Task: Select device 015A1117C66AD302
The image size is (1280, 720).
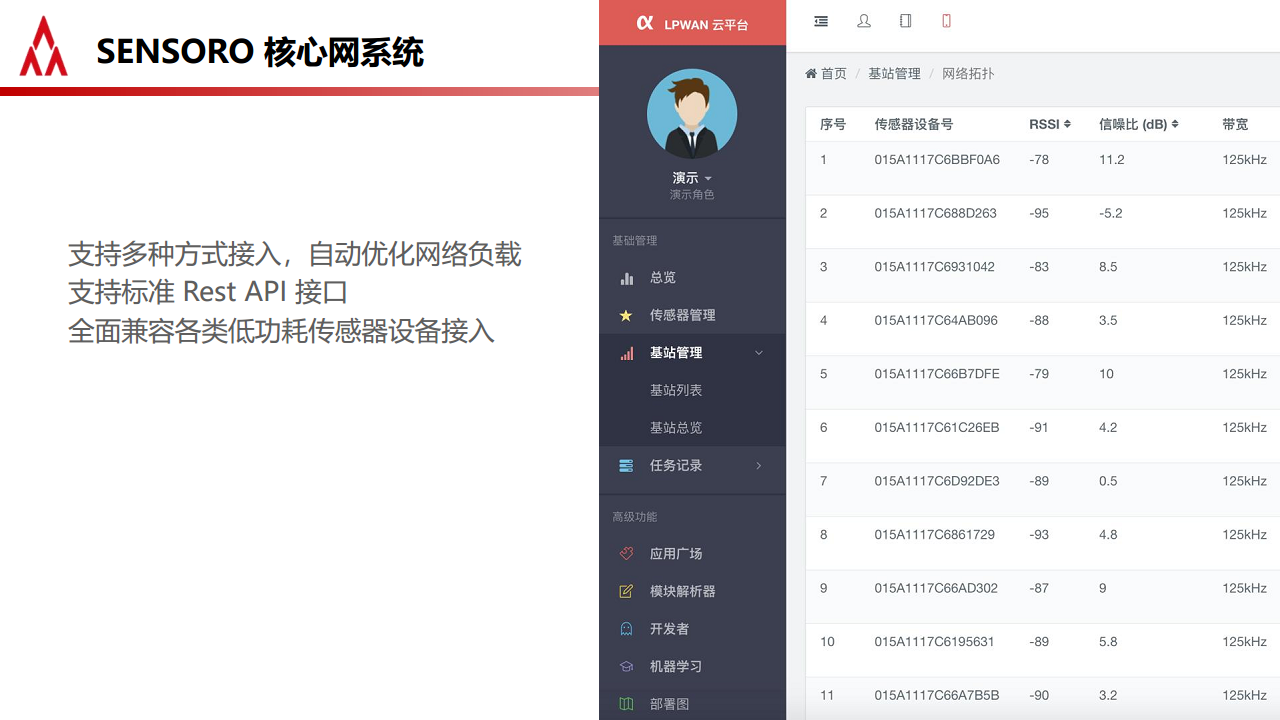Action: tap(936, 589)
